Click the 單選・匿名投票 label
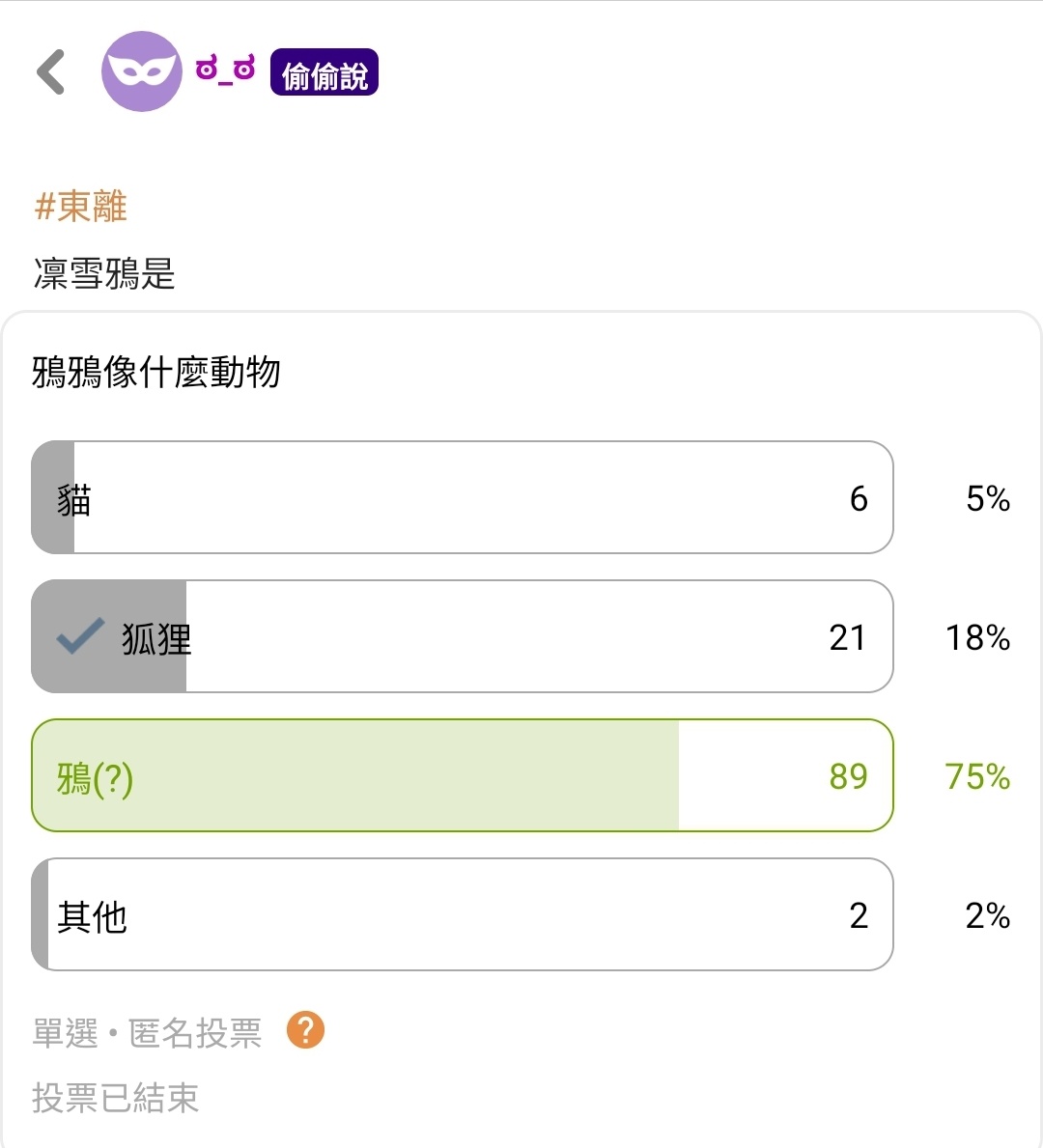Screen dimensions: 1043x1148 (x=147, y=1033)
